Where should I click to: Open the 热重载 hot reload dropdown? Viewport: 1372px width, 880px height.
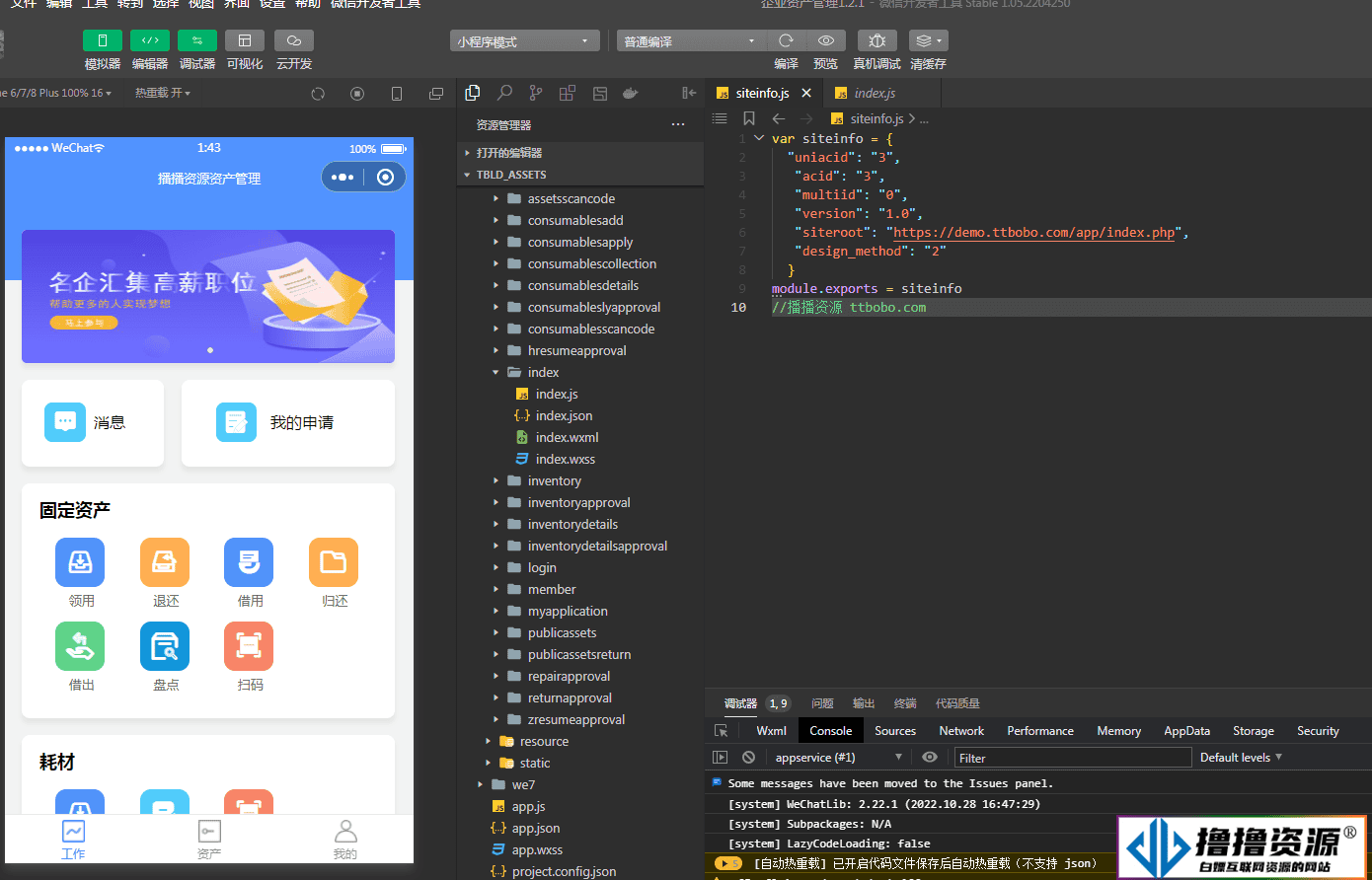pos(163,93)
